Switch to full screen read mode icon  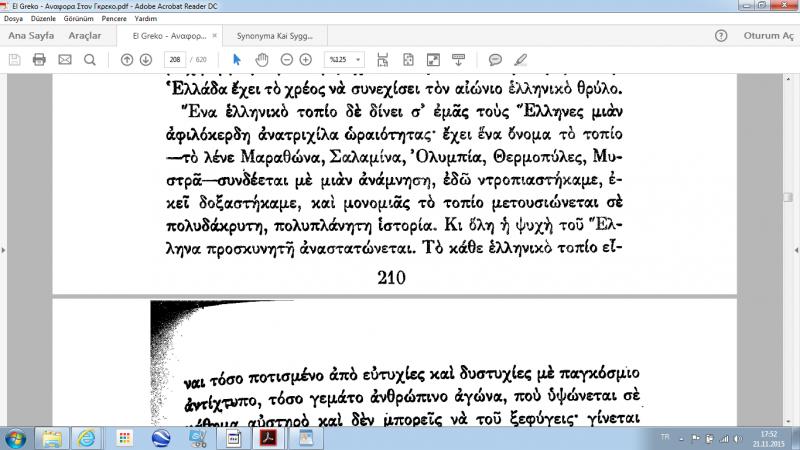[433, 60]
